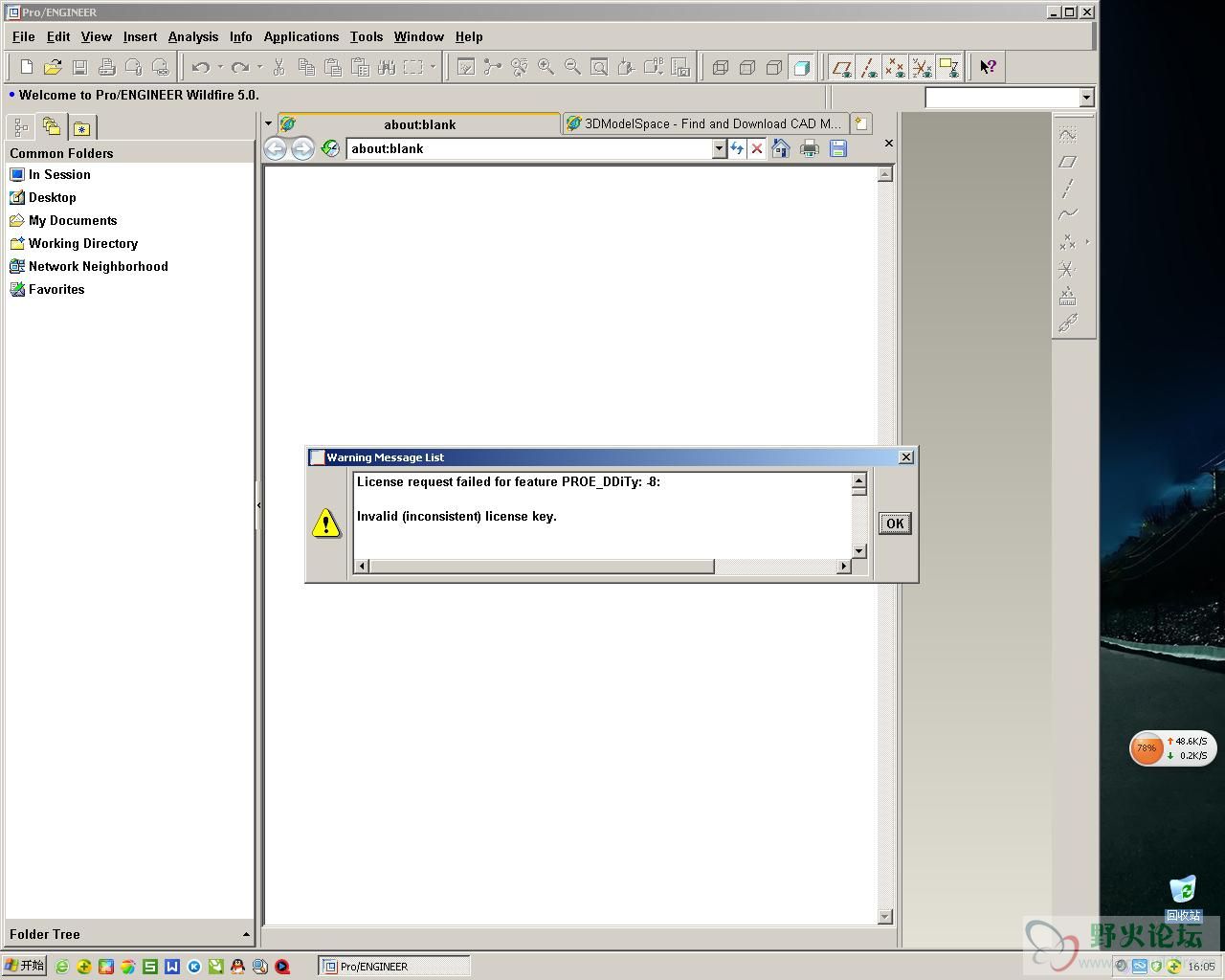Toggle datum planes display
This screenshot has width=1225, height=980.
coord(842,67)
